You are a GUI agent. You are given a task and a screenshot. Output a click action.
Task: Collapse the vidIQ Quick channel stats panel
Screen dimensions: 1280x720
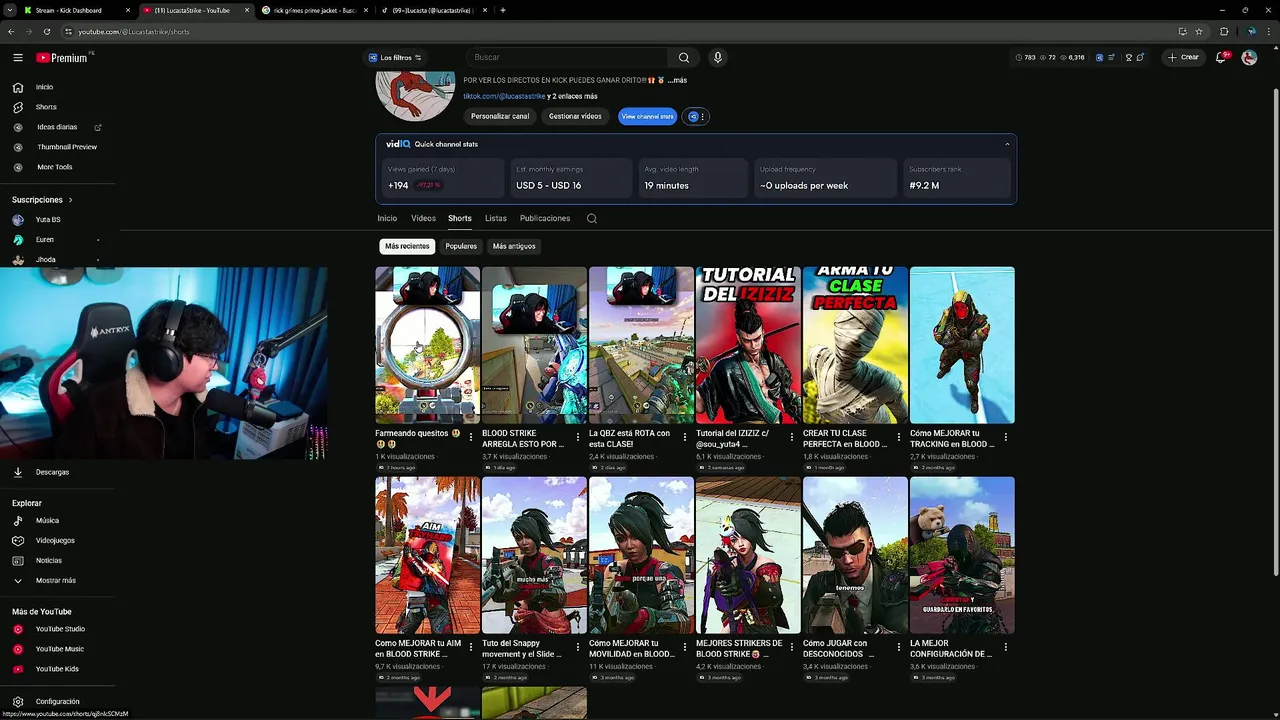(x=1007, y=144)
